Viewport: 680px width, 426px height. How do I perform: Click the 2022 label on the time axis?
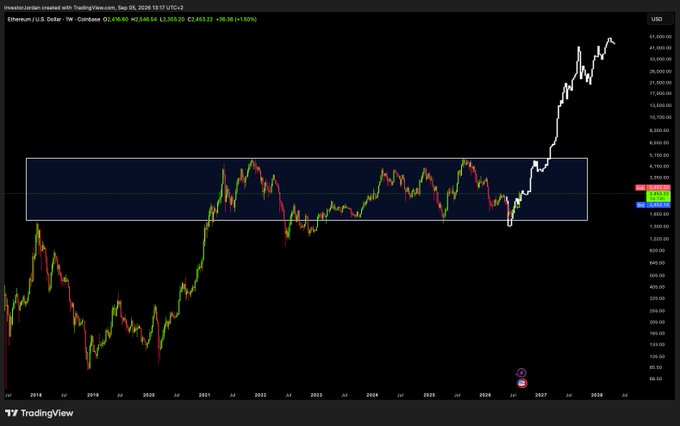[260, 395]
